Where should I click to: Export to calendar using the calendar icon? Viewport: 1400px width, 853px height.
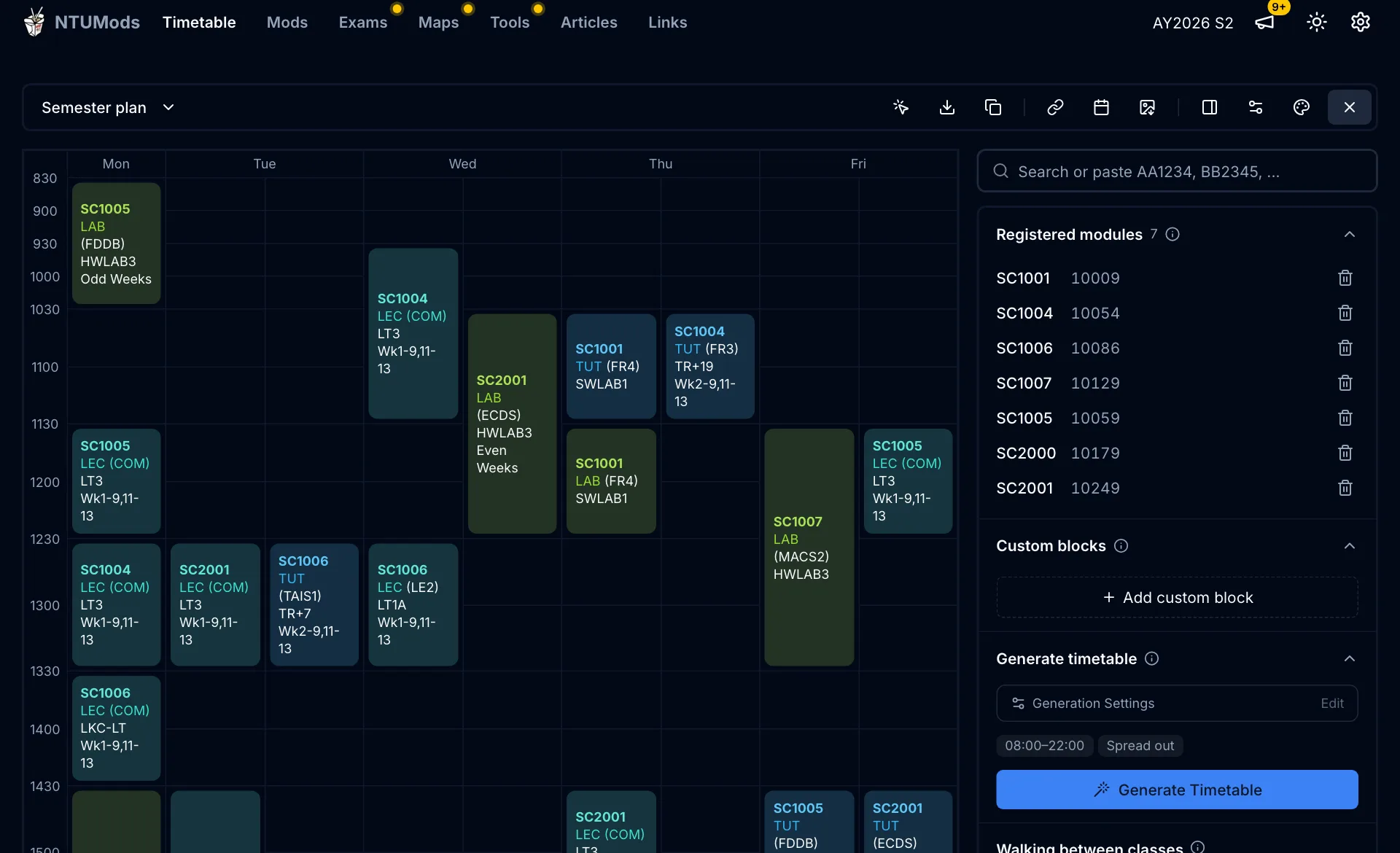click(1101, 107)
